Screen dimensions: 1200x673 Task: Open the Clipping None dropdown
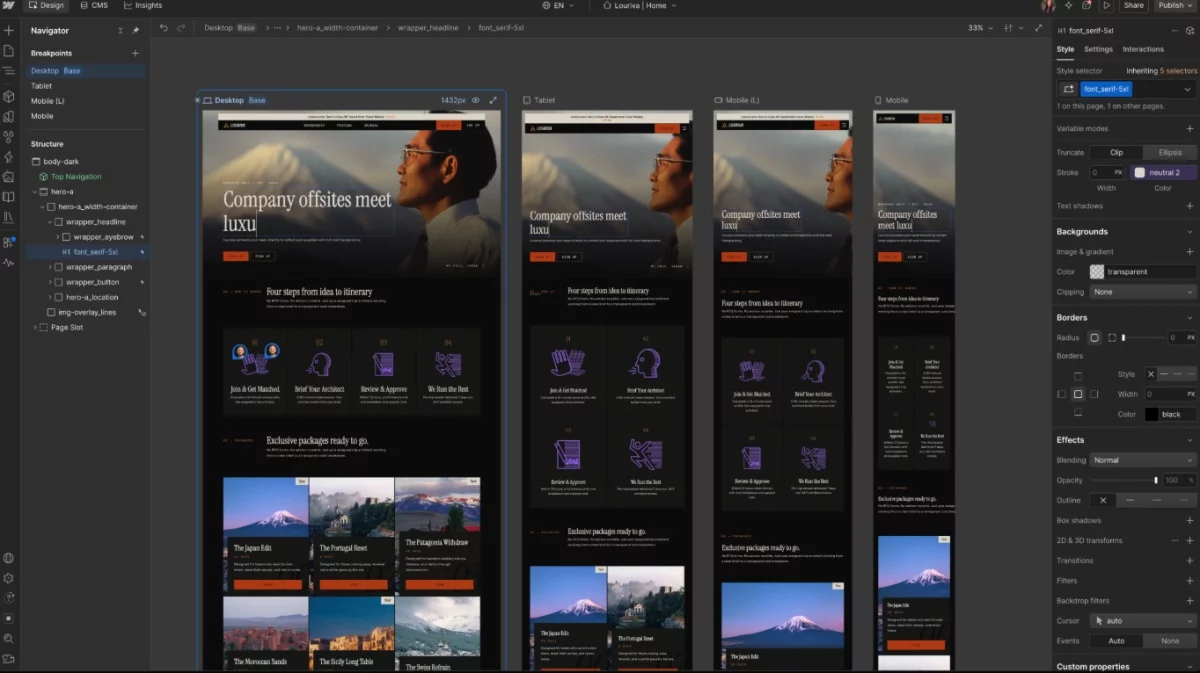[1143, 292]
